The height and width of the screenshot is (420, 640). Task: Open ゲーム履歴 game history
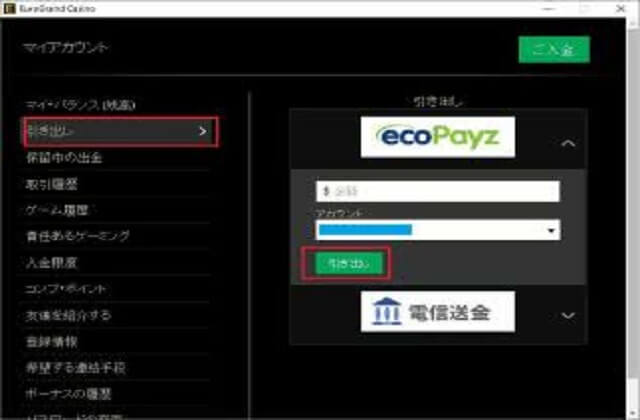tap(57, 209)
